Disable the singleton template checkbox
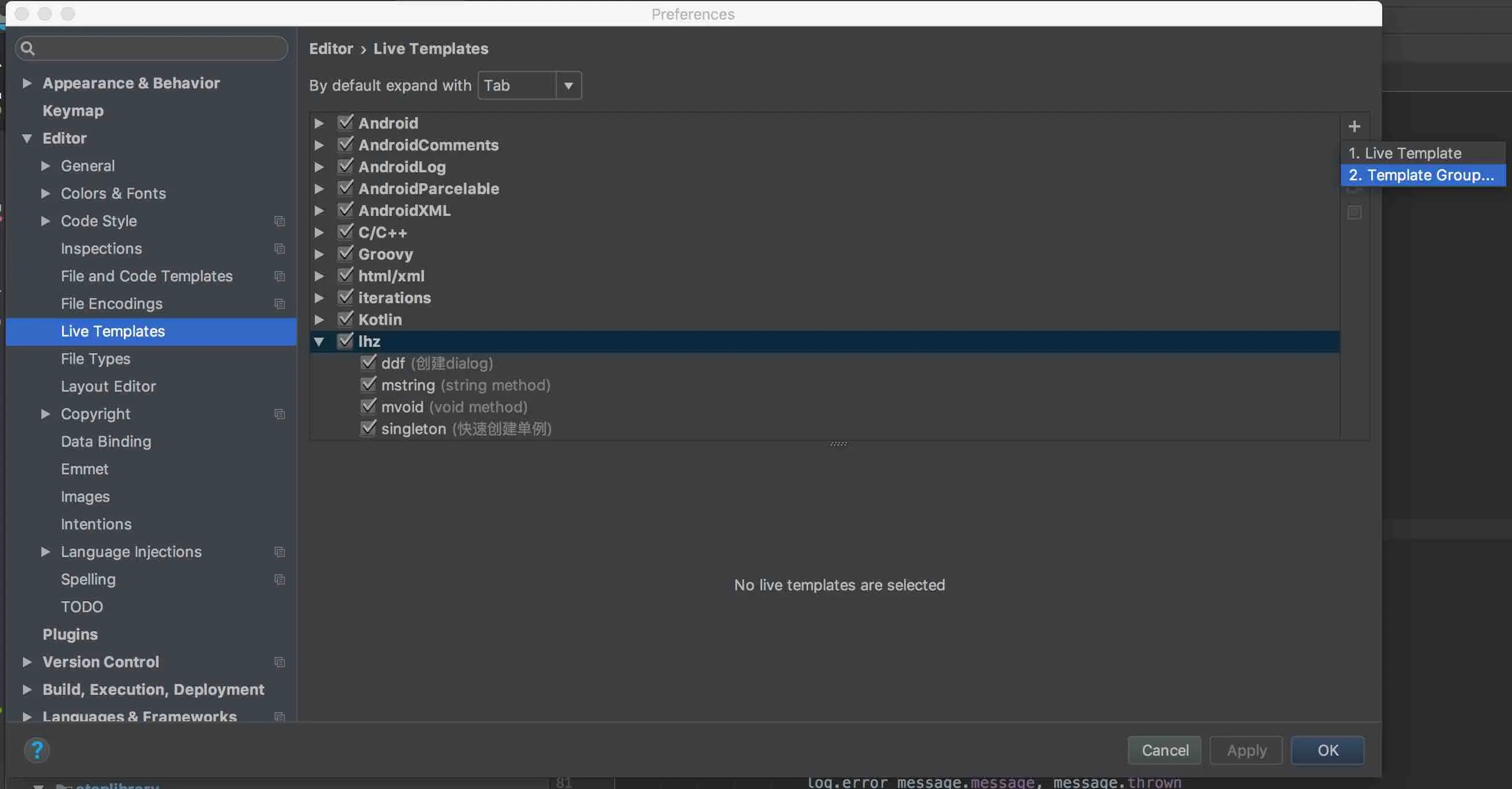Viewport: 1512px width, 789px height. (368, 428)
